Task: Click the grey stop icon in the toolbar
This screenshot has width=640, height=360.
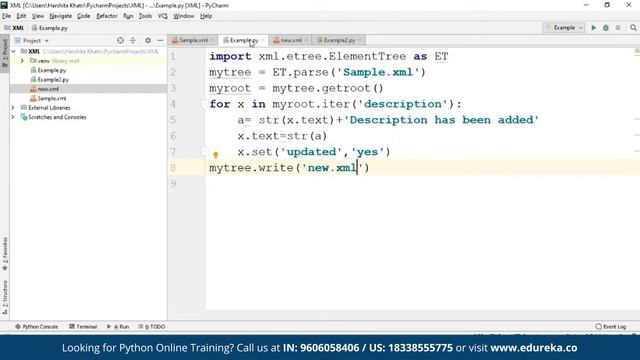Action: click(618, 28)
